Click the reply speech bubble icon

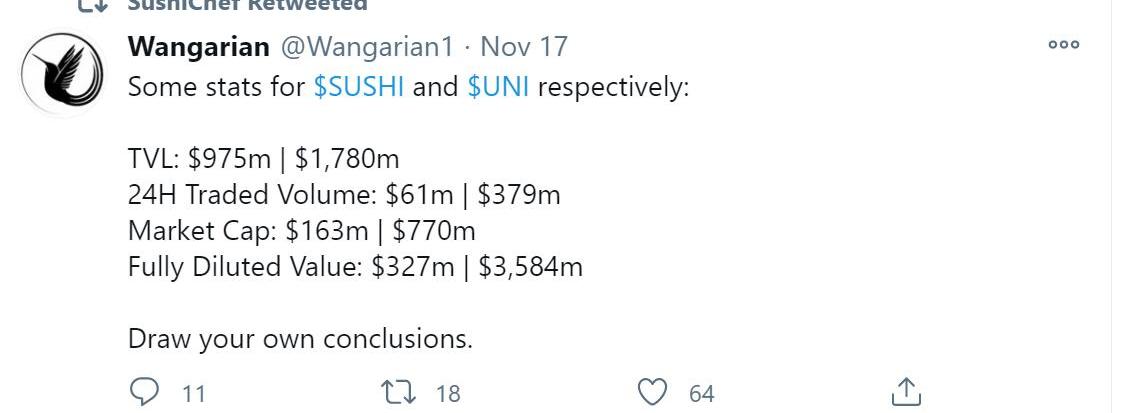tap(145, 392)
